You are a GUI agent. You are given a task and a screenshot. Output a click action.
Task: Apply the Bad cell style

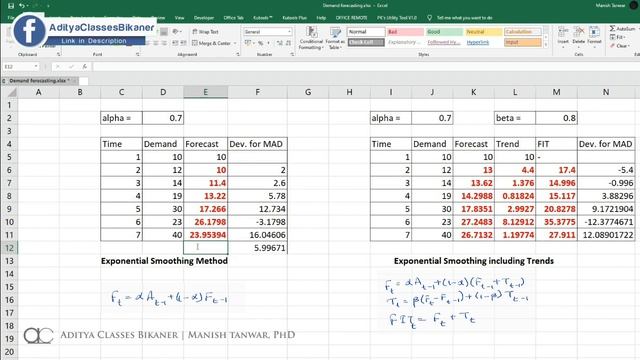pos(405,31)
